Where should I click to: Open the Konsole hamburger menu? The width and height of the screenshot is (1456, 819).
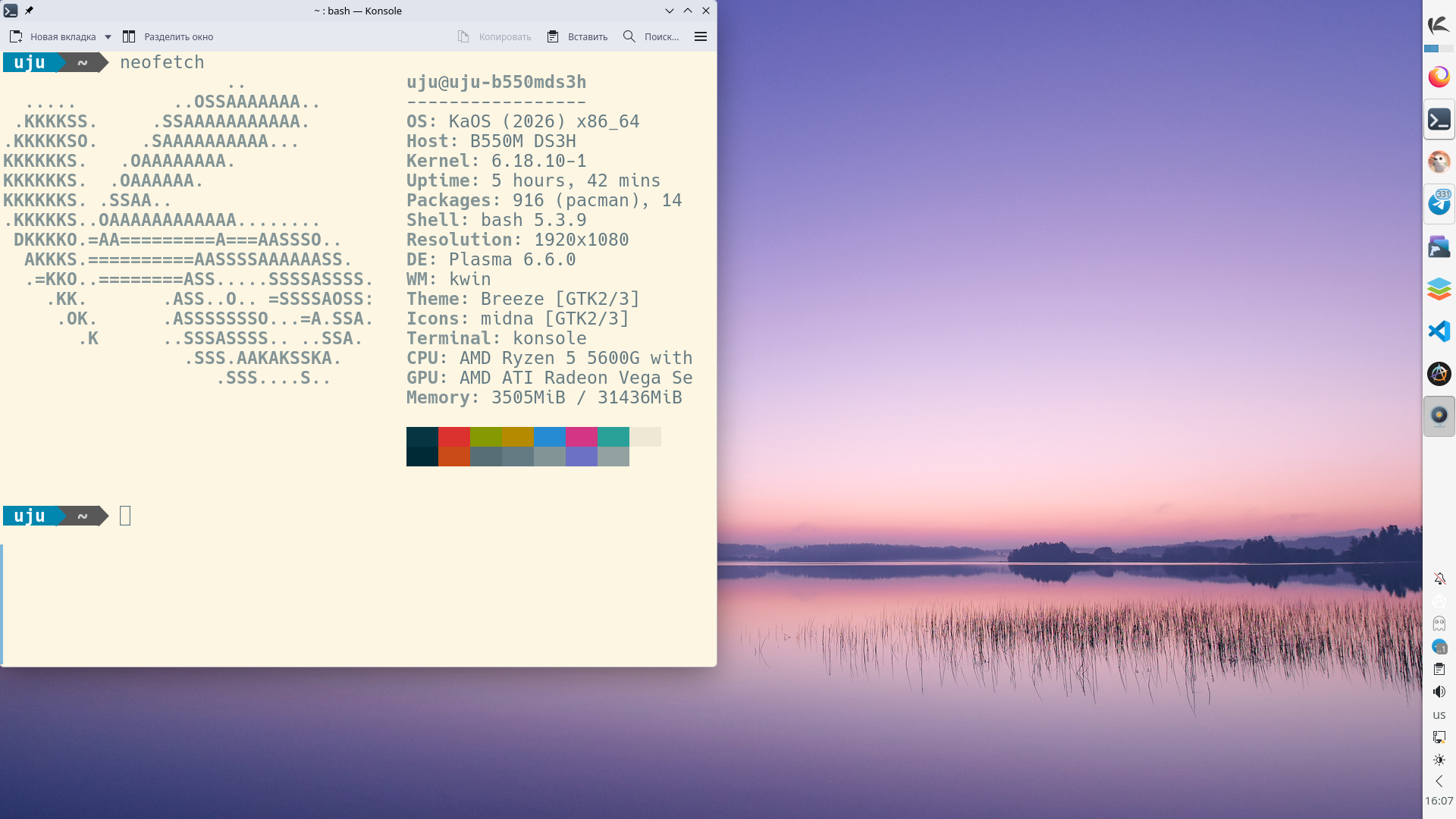[x=700, y=36]
